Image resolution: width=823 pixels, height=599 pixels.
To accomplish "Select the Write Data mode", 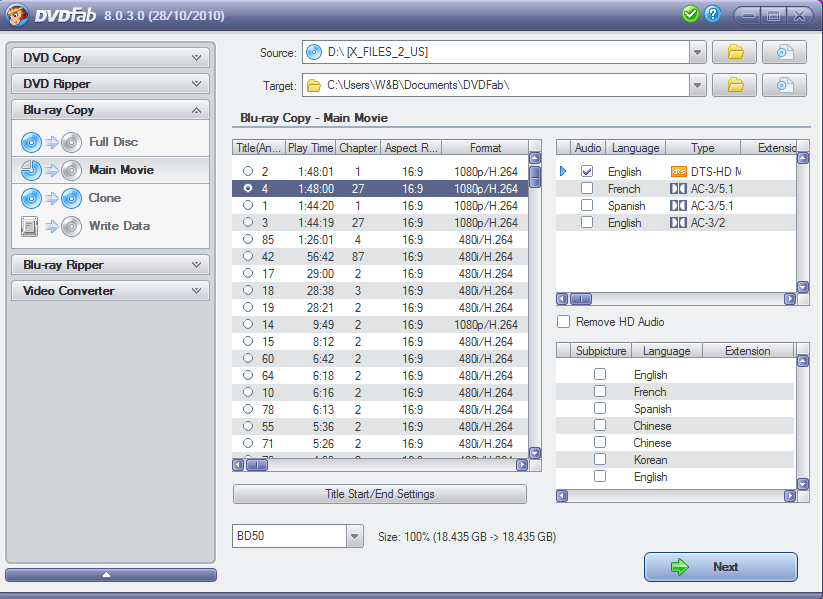I will point(118,226).
